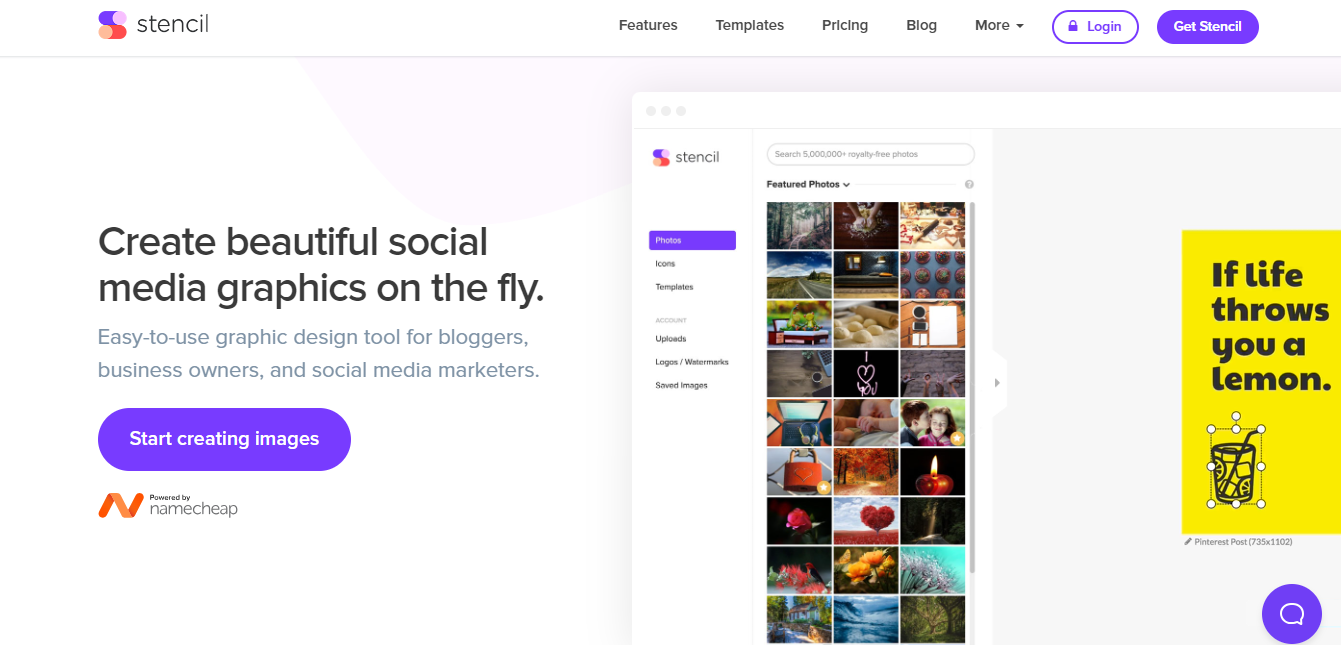Click the Namecheap logo under the button
This screenshot has height=645, width=1341.
pos(168,506)
